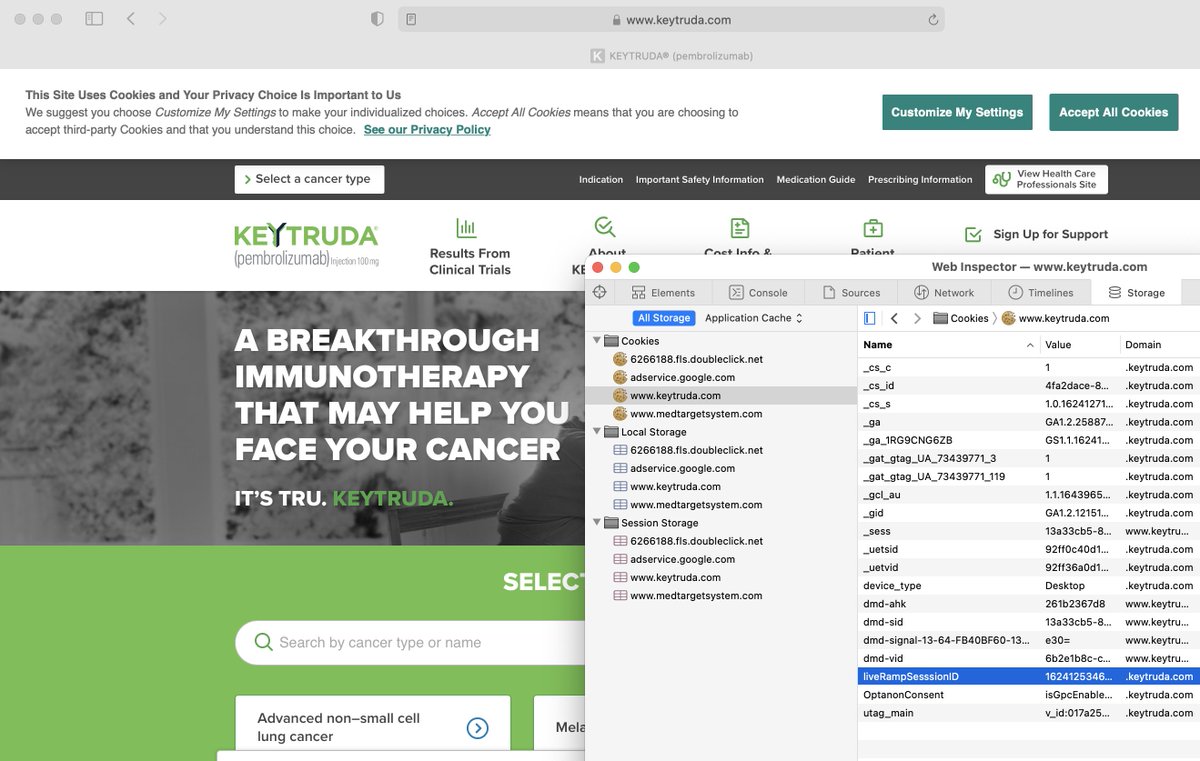Toggle Safari sidebar button
1200x761 pixels.
(x=94, y=19)
